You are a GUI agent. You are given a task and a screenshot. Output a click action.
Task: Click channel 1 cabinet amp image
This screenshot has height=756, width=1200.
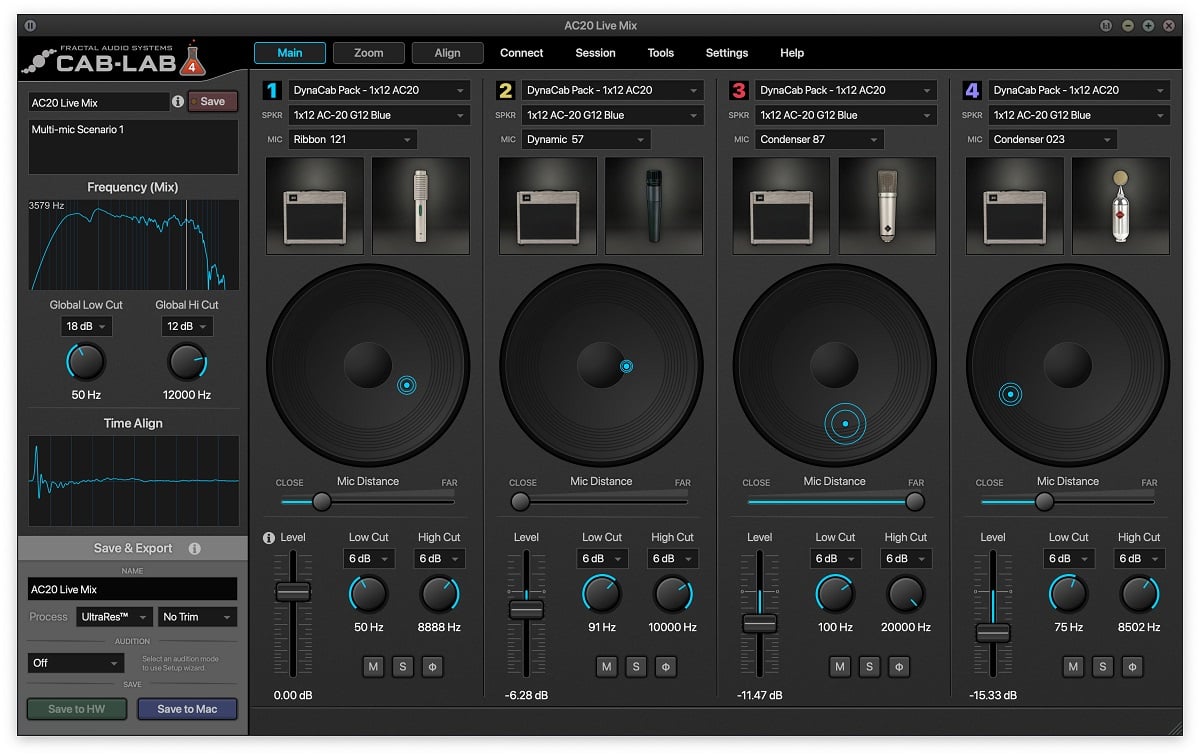click(315, 205)
